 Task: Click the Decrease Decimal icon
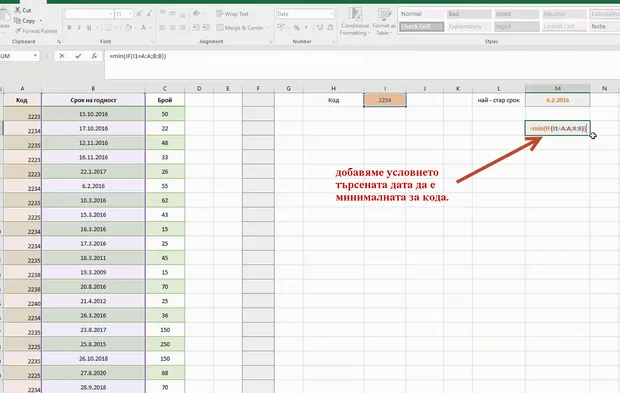click(330, 28)
